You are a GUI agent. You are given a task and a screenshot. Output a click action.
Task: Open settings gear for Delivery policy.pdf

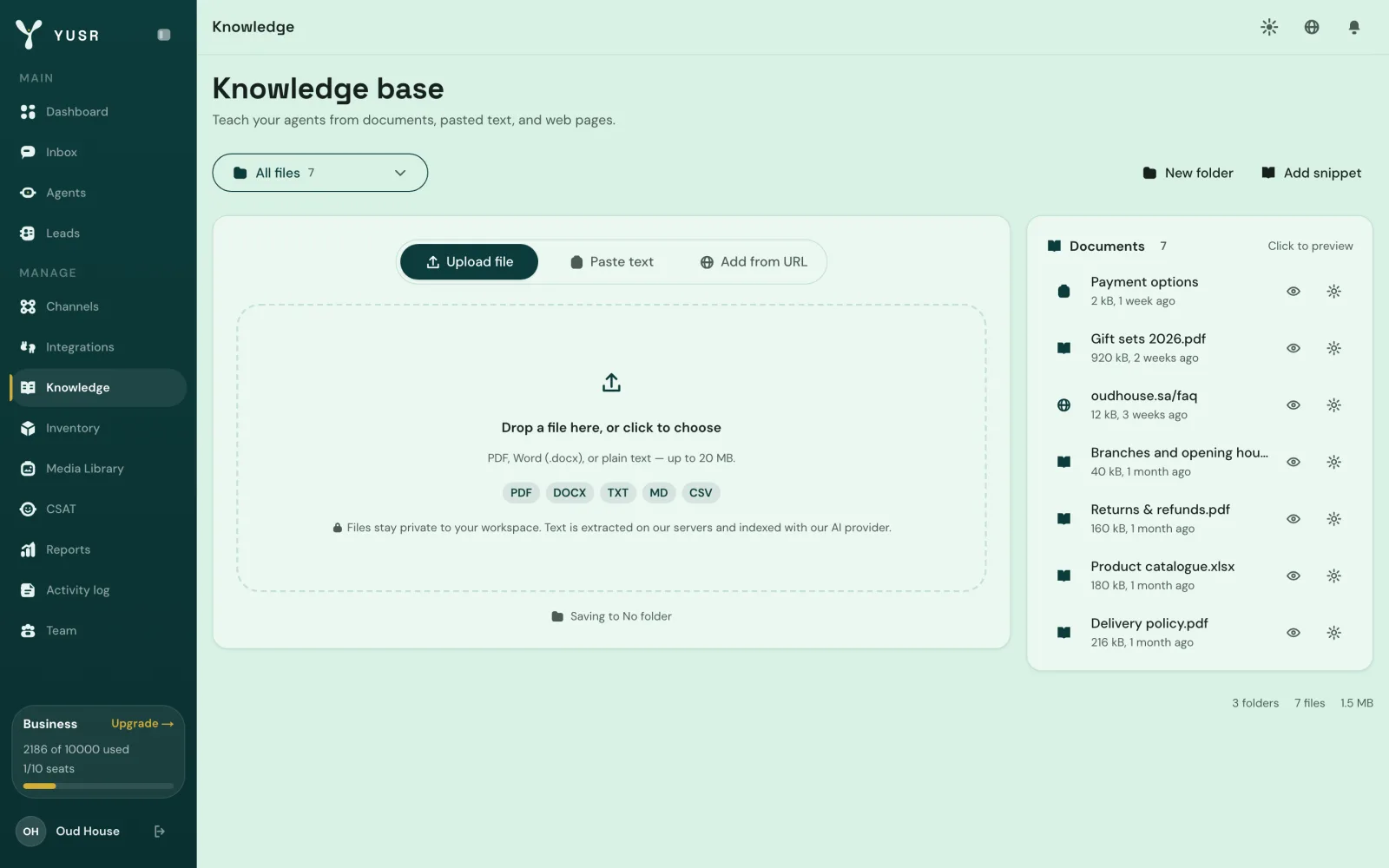[x=1334, y=633]
